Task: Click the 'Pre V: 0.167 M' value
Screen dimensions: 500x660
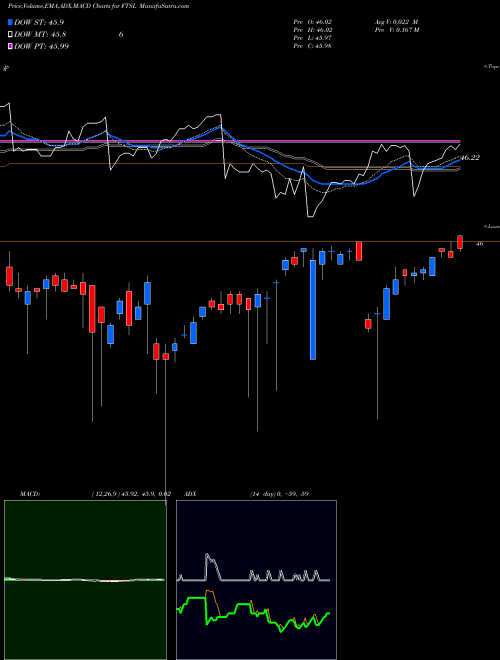Action: 396,30
